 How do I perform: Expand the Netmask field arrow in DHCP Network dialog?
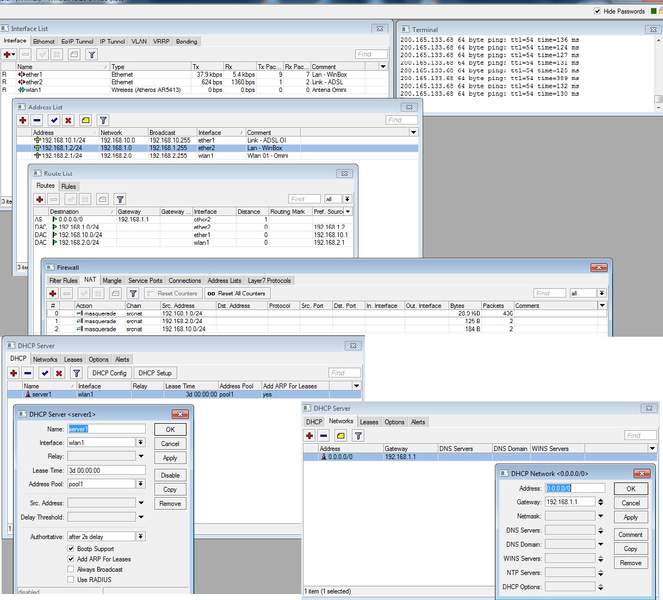601,516
